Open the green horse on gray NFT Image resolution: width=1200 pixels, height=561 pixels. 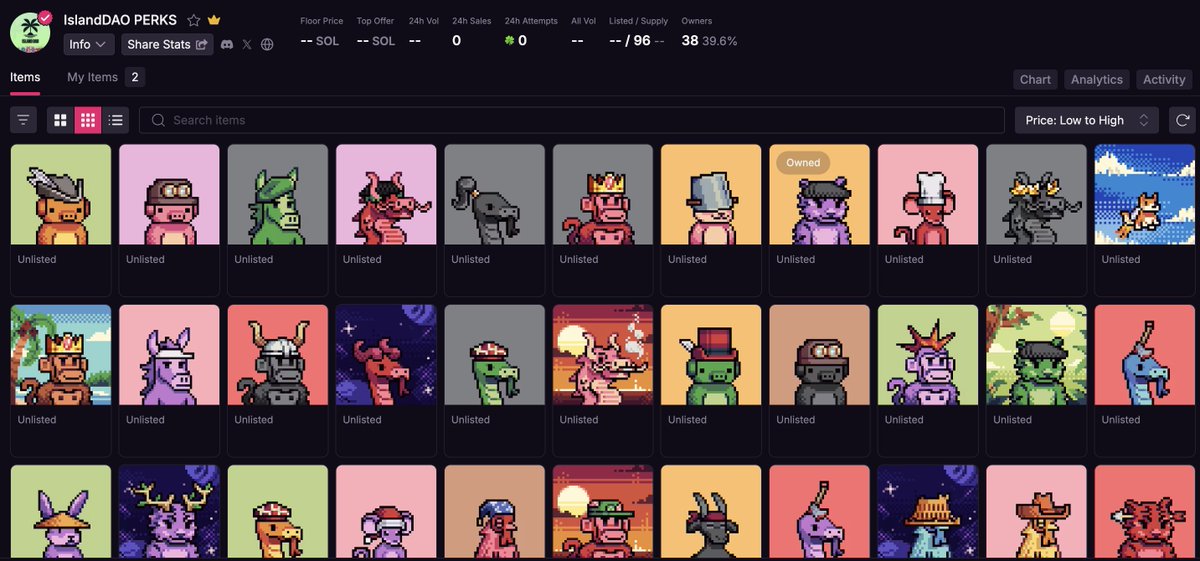tap(277, 195)
